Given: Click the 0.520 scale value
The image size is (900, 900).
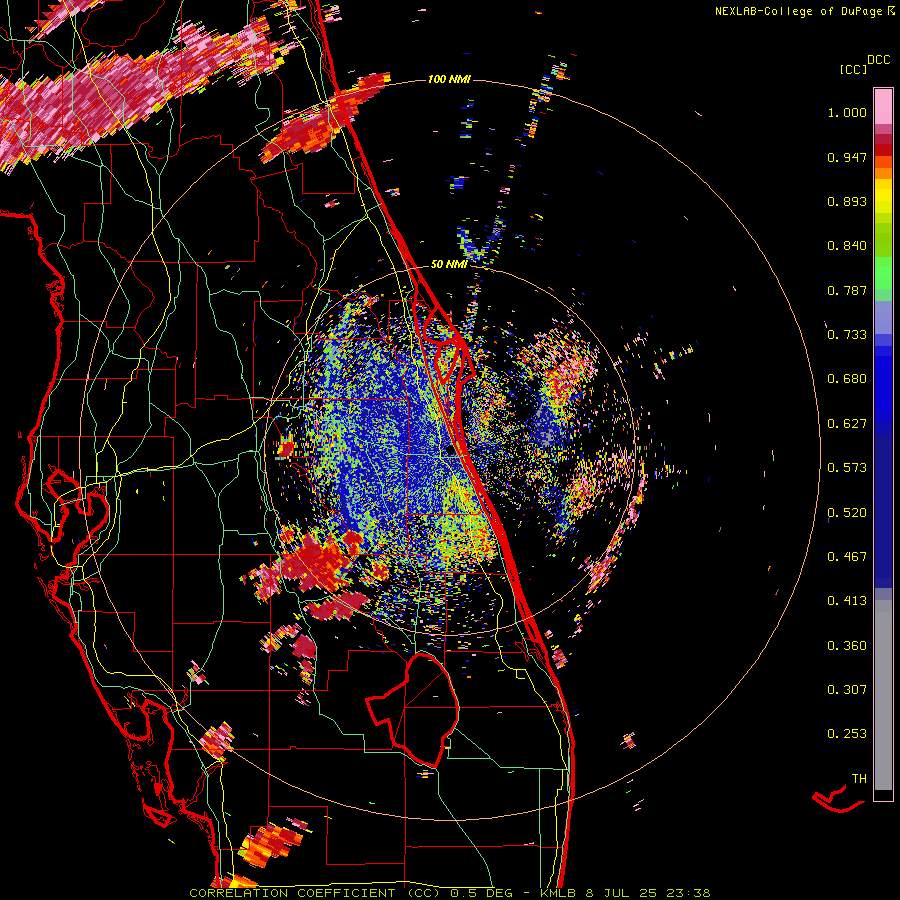Looking at the screenshot, I should pos(847,513).
